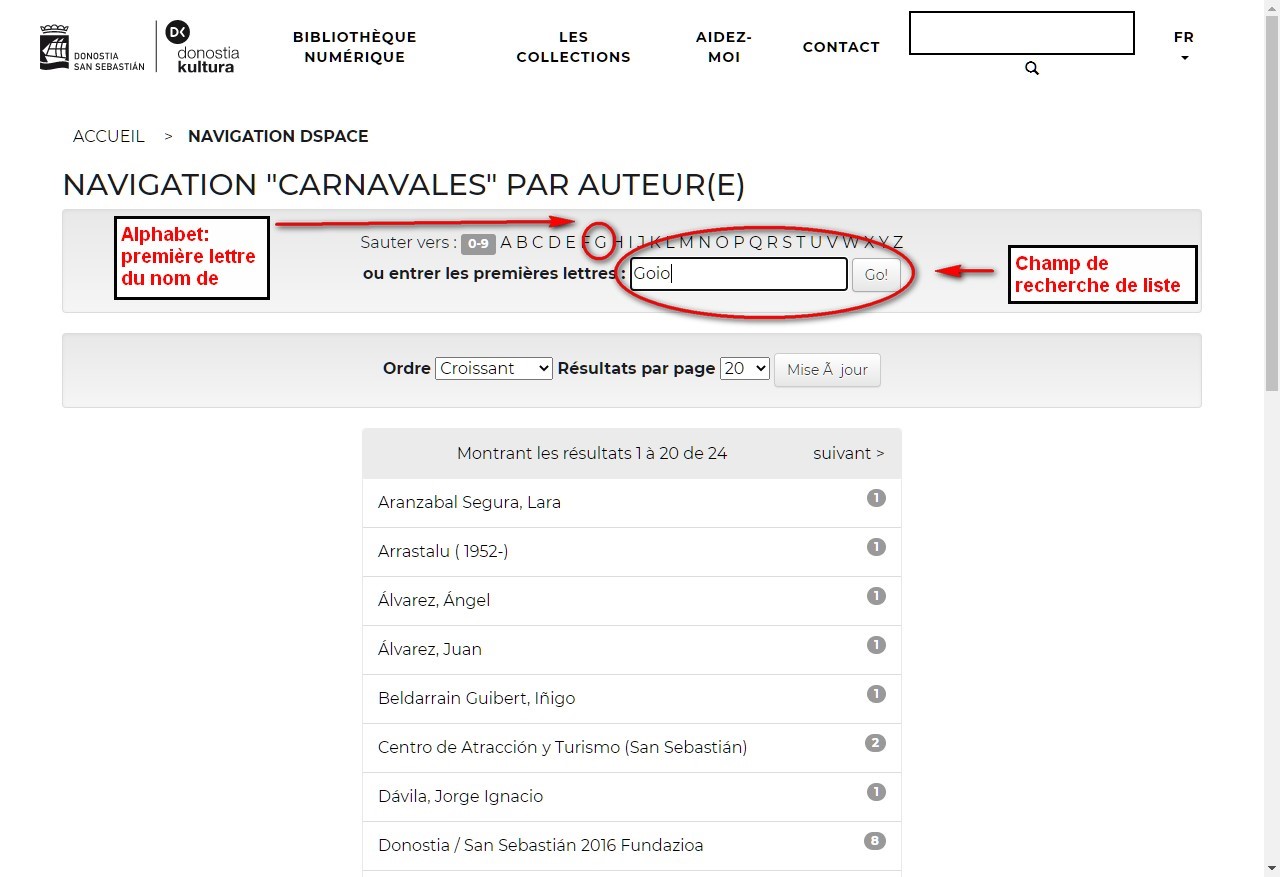Open the Les Collections menu
The image size is (1280, 877).
pos(573,47)
